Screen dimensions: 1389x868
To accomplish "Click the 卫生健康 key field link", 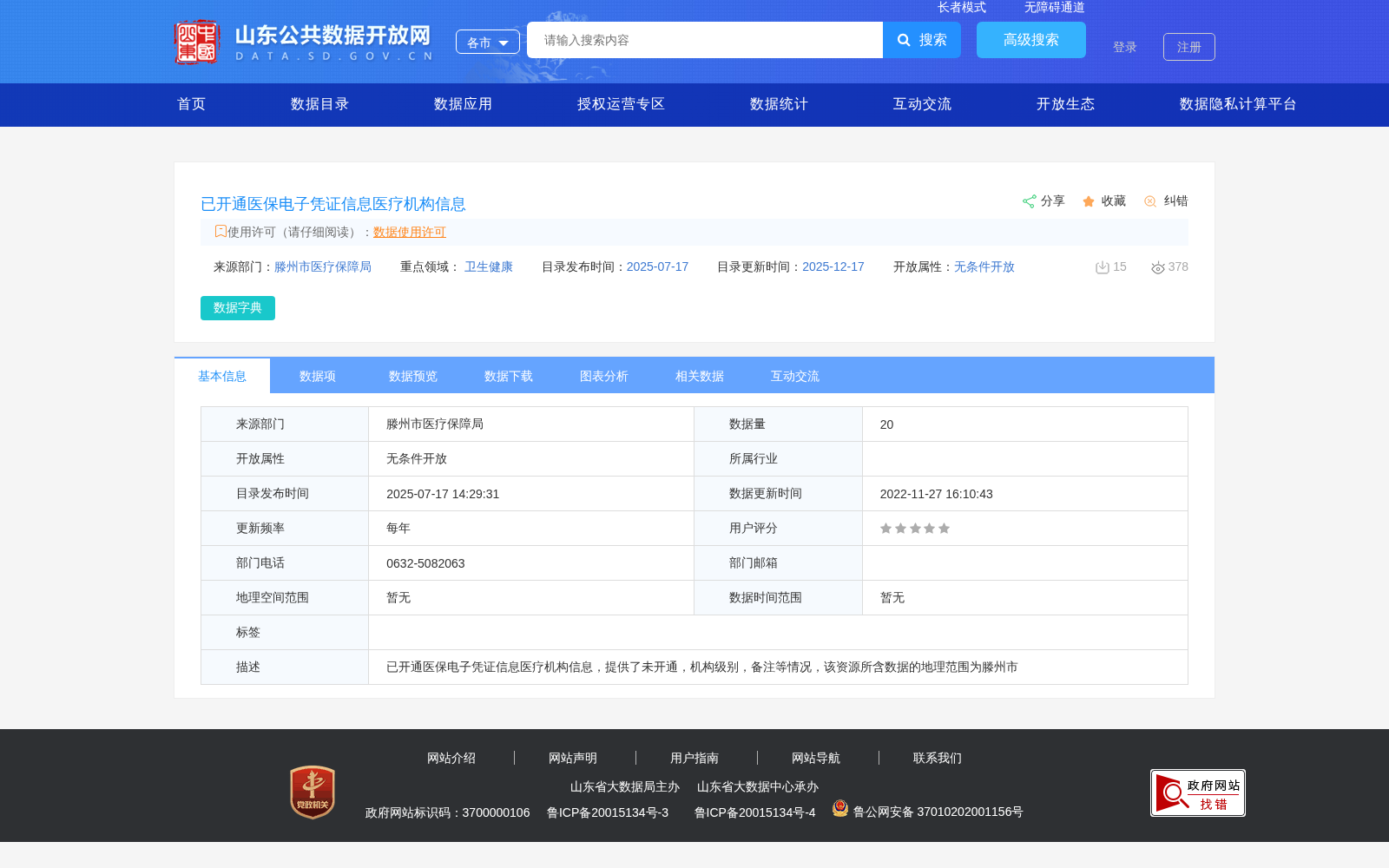I will [489, 266].
